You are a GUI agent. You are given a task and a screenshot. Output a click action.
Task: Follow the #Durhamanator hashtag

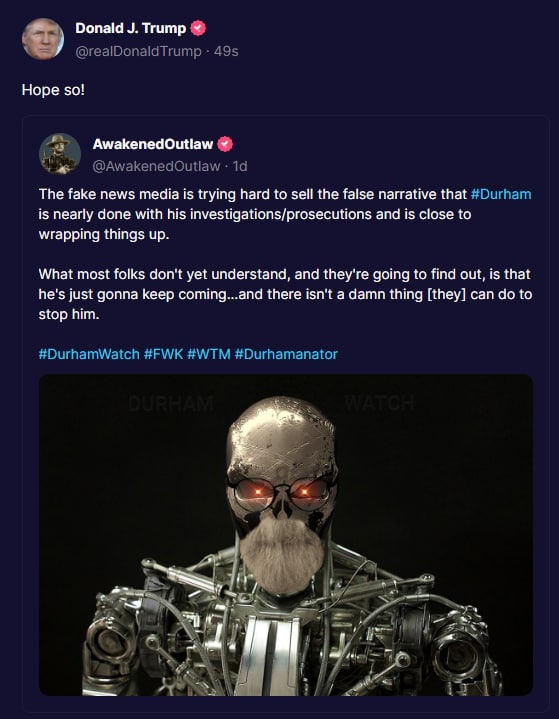pos(286,354)
